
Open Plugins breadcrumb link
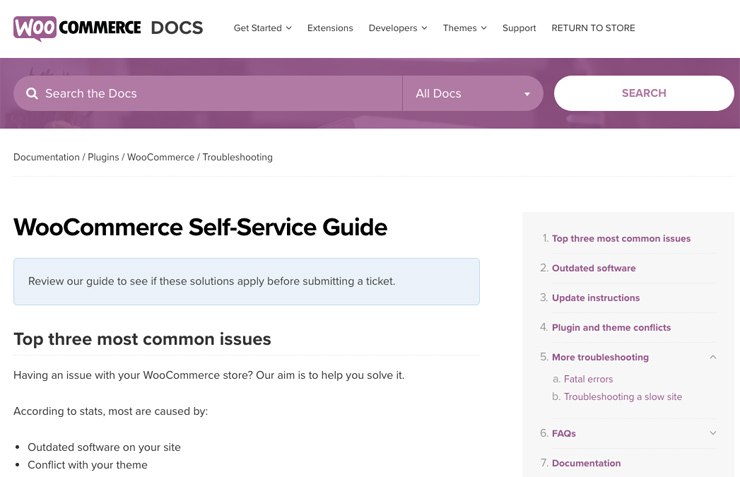[103, 157]
